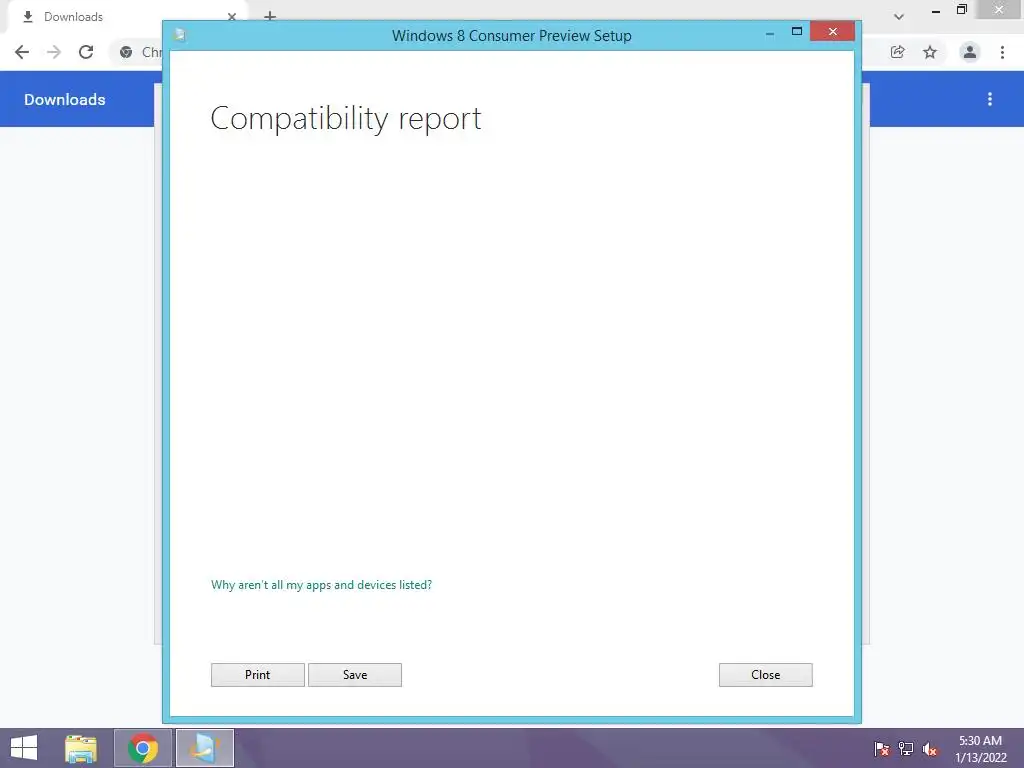Image resolution: width=1024 pixels, height=768 pixels.
Task: Save the compatibility report
Action: click(x=355, y=675)
